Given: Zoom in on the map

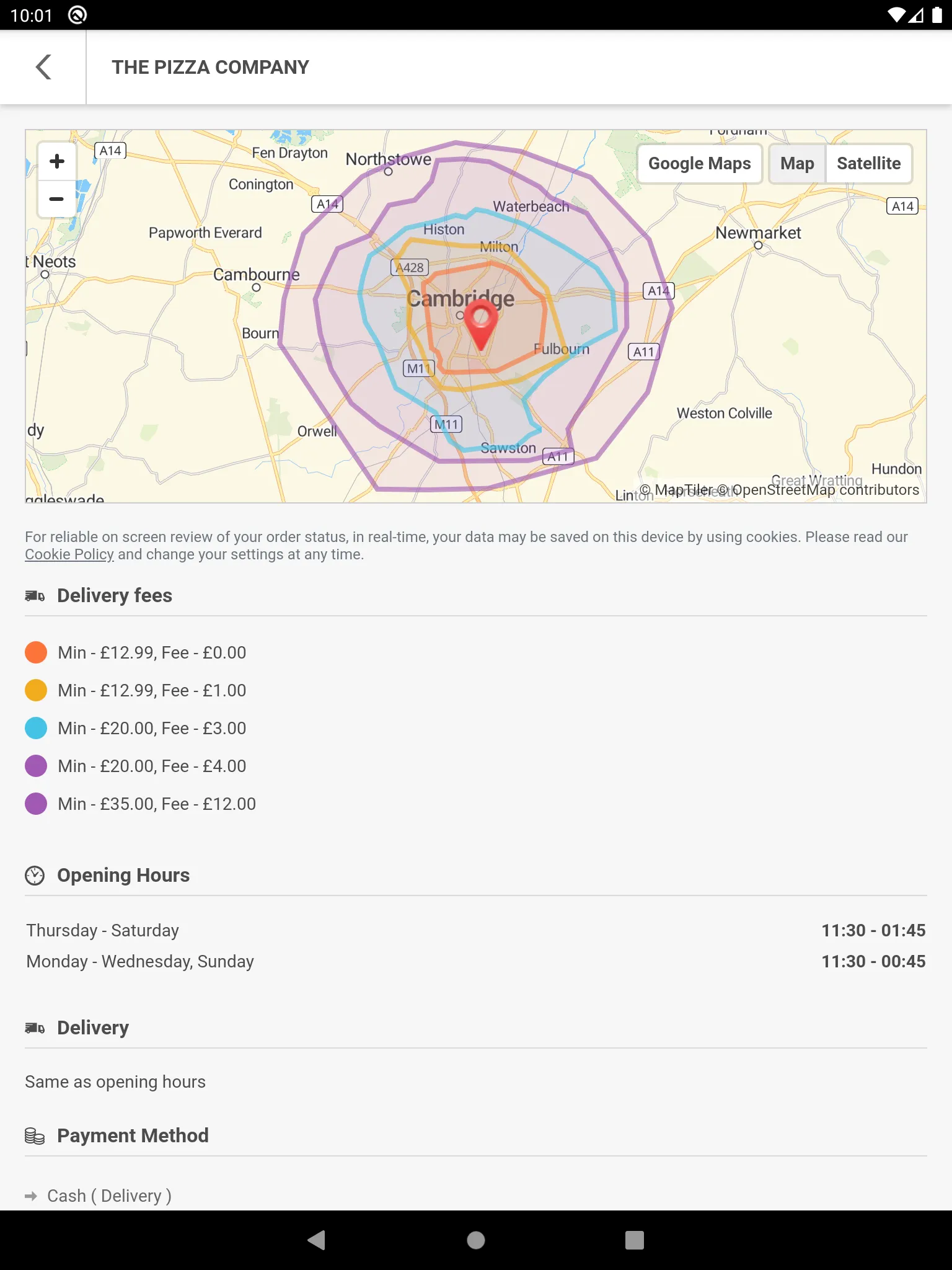Looking at the screenshot, I should coord(57,161).
